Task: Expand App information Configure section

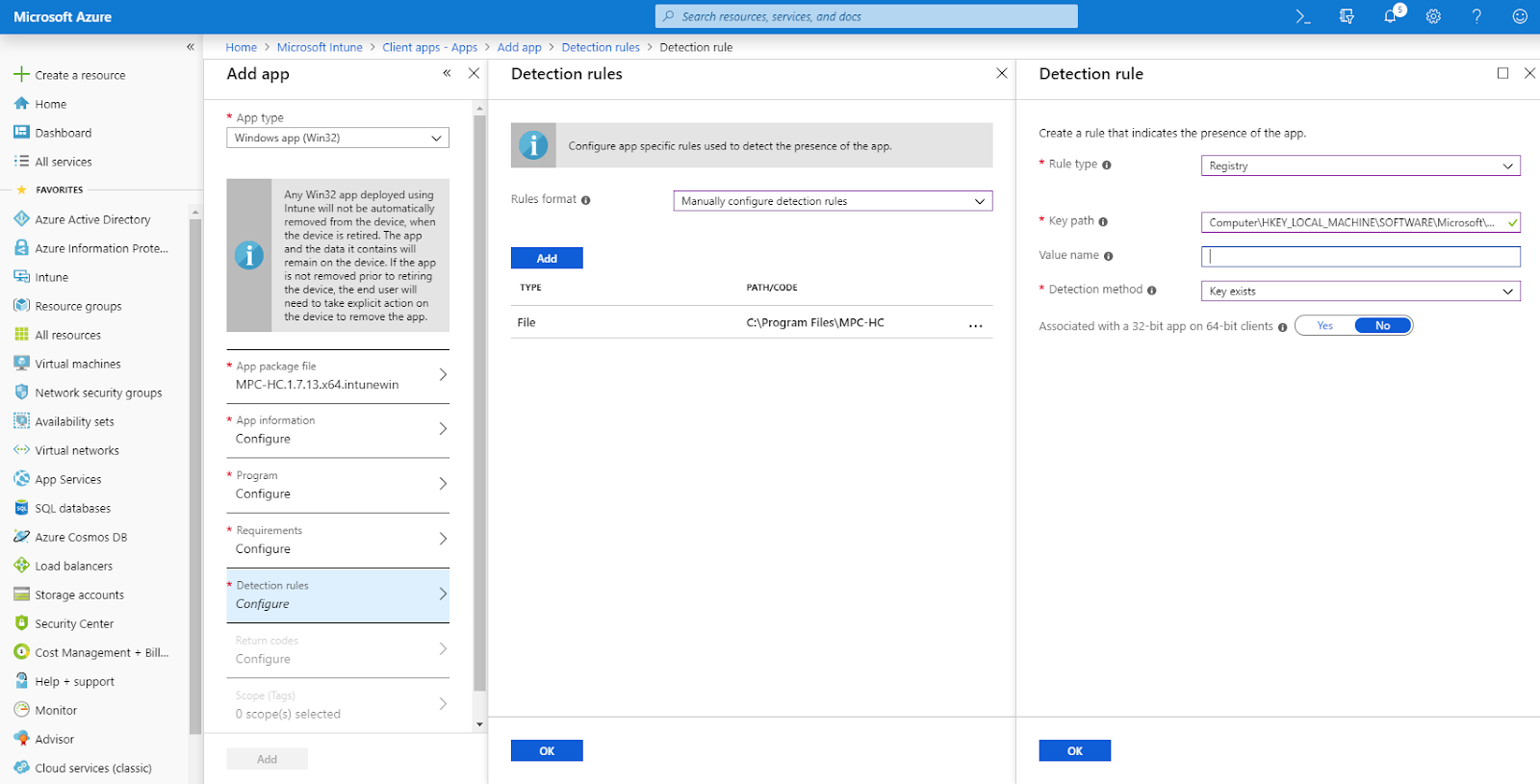Action: point(338,430)
